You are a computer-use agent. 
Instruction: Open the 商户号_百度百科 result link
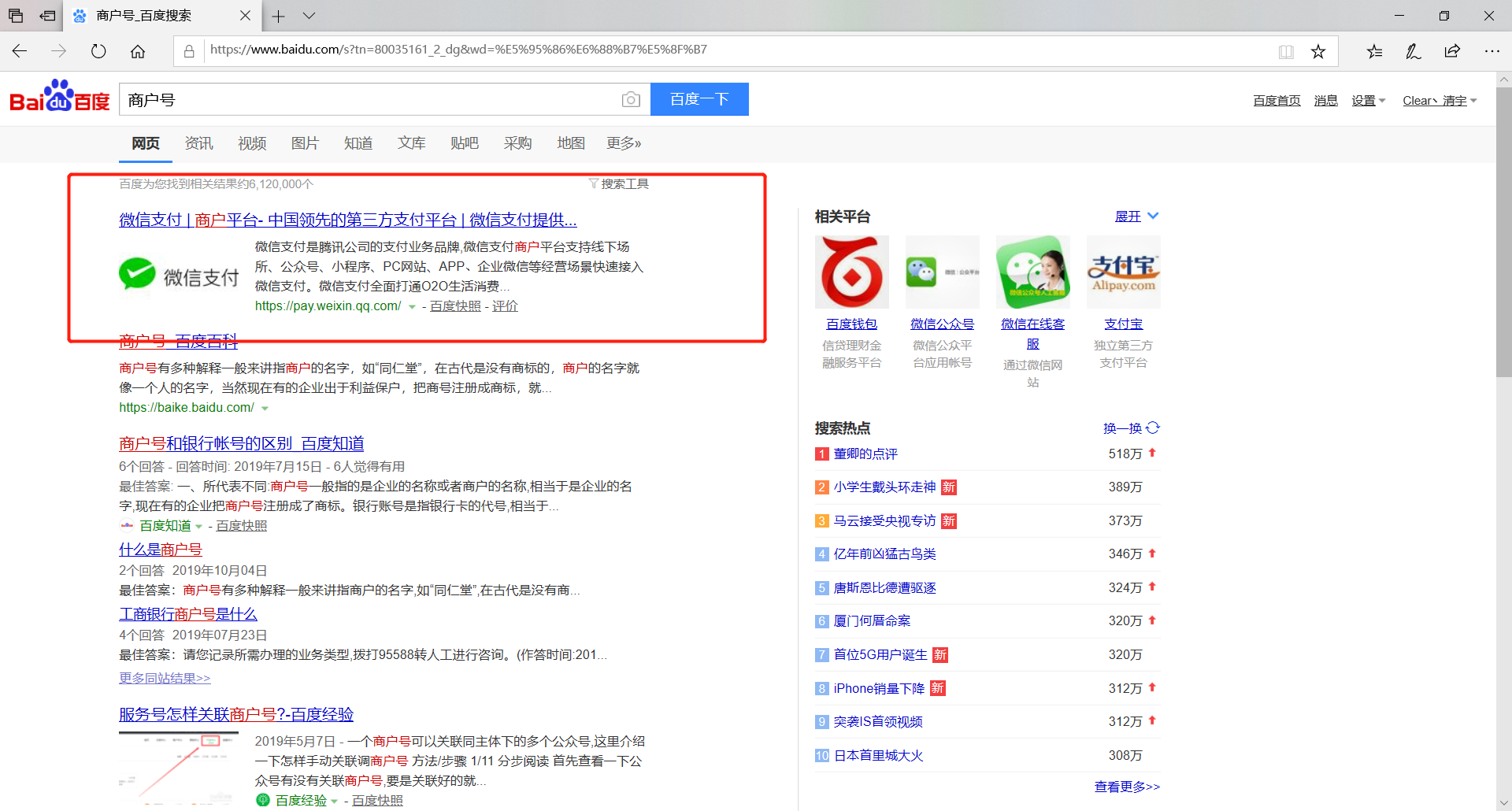click(179, 342)
